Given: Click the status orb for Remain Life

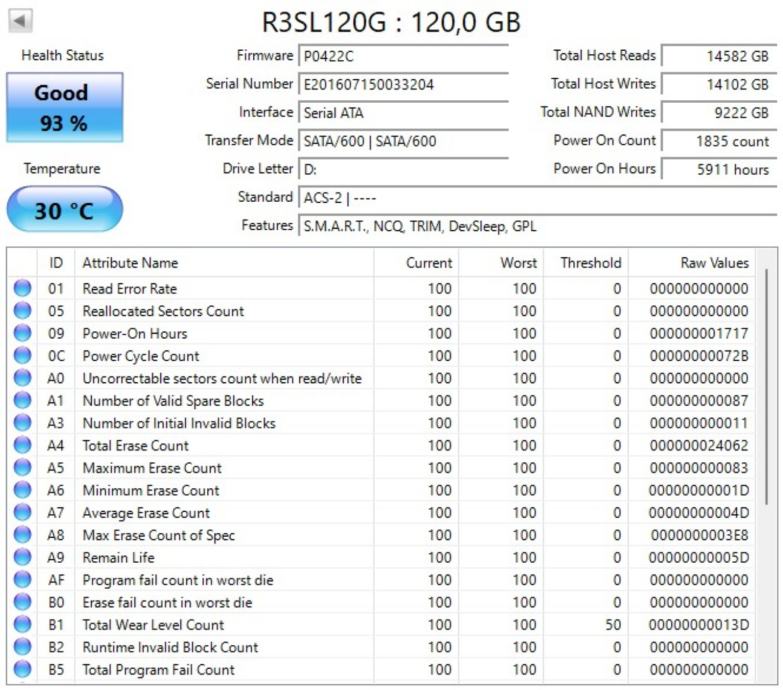Looking at the screenshot, I should 22,557.
